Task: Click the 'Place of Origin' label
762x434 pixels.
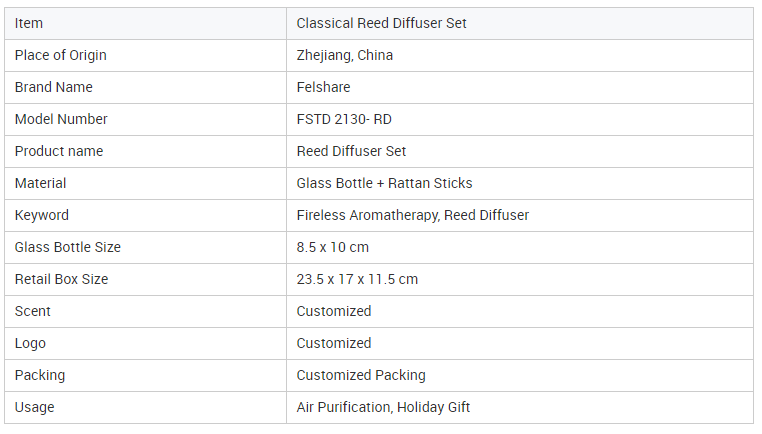Action: point(60,55)
